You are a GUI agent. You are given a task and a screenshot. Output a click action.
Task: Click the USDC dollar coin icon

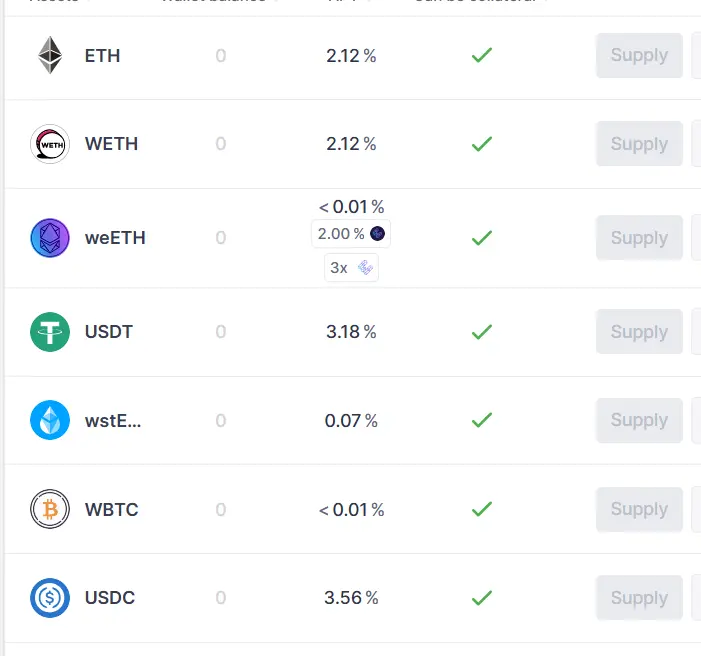coord(50,598)
